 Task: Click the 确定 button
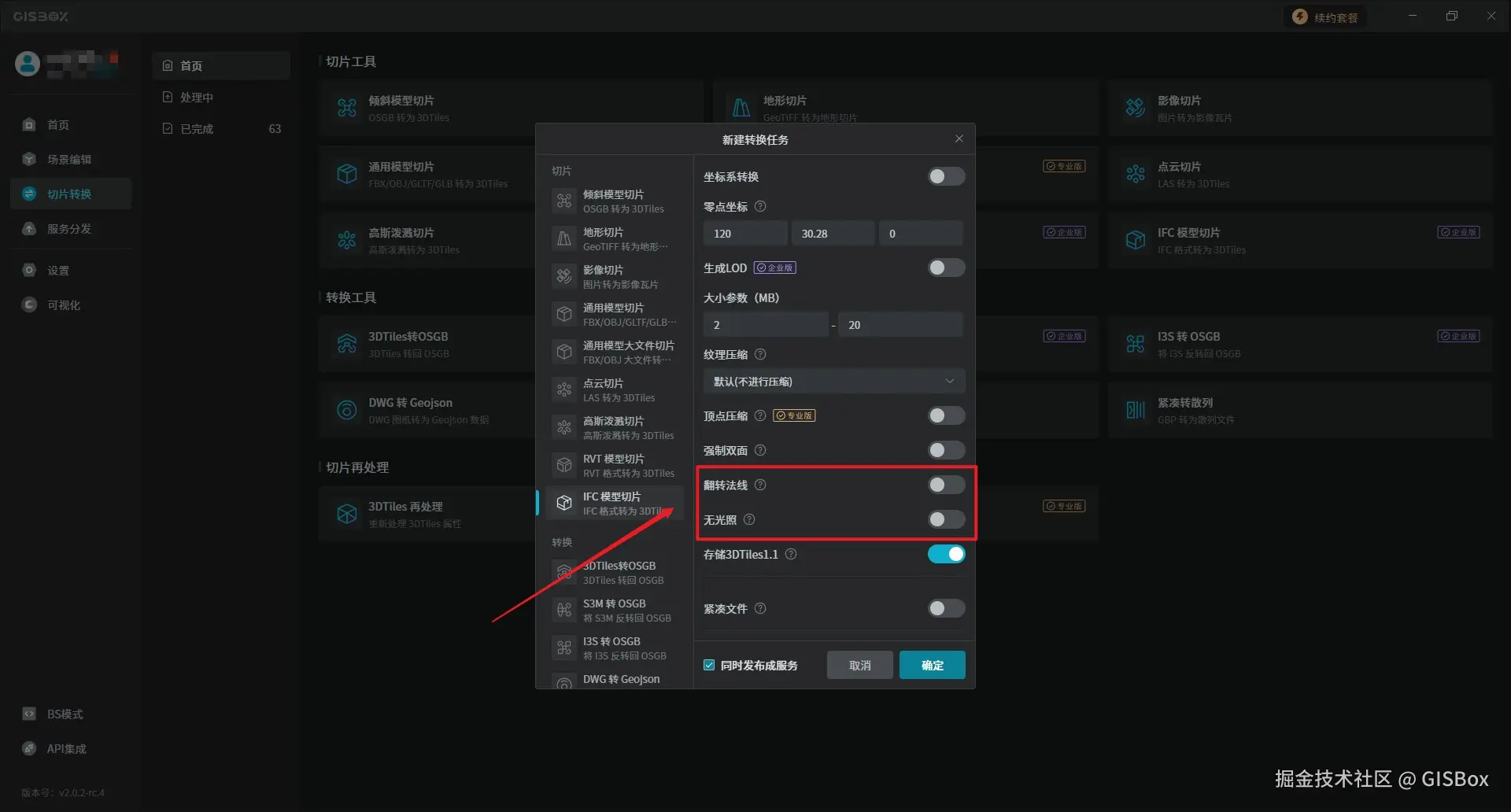932,666
